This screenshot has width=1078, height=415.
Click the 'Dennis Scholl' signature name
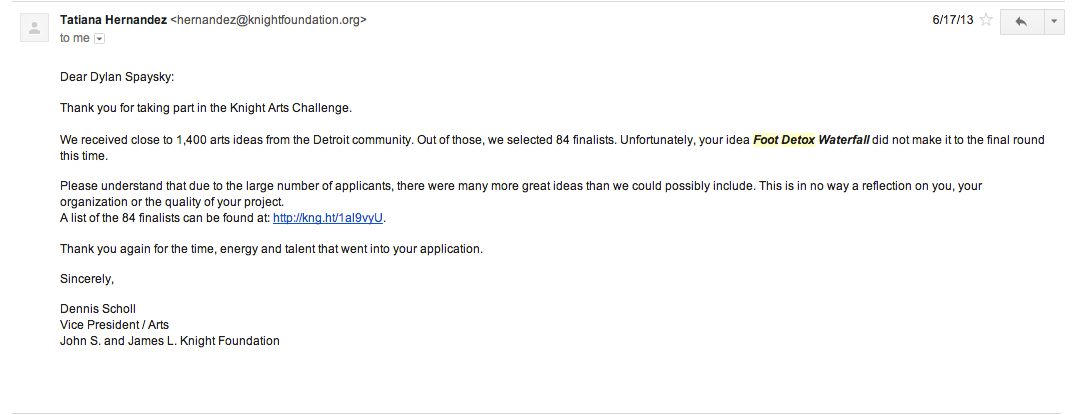(98, 309)
